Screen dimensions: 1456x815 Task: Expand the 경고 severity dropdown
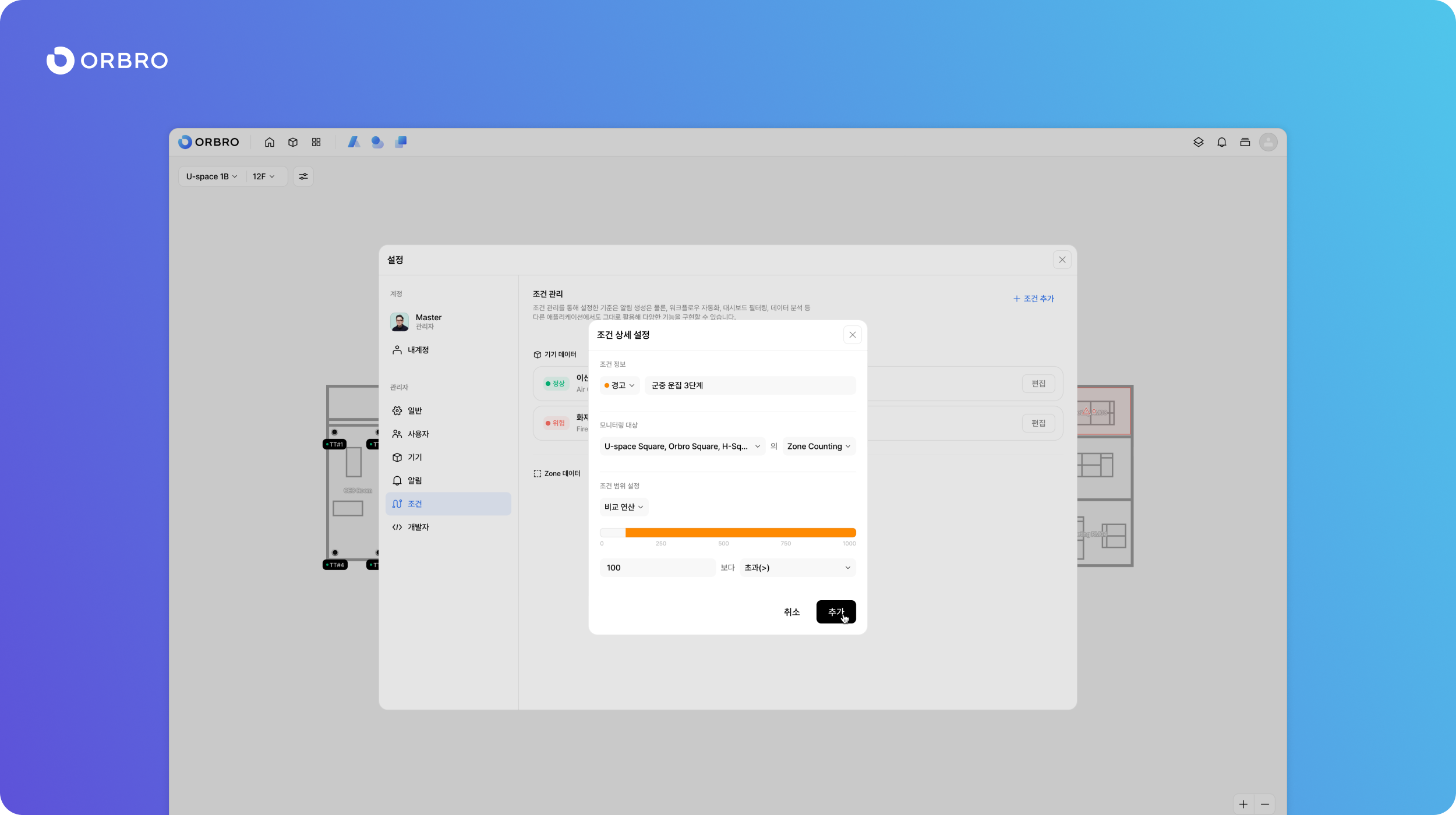(x=620, y=385)
